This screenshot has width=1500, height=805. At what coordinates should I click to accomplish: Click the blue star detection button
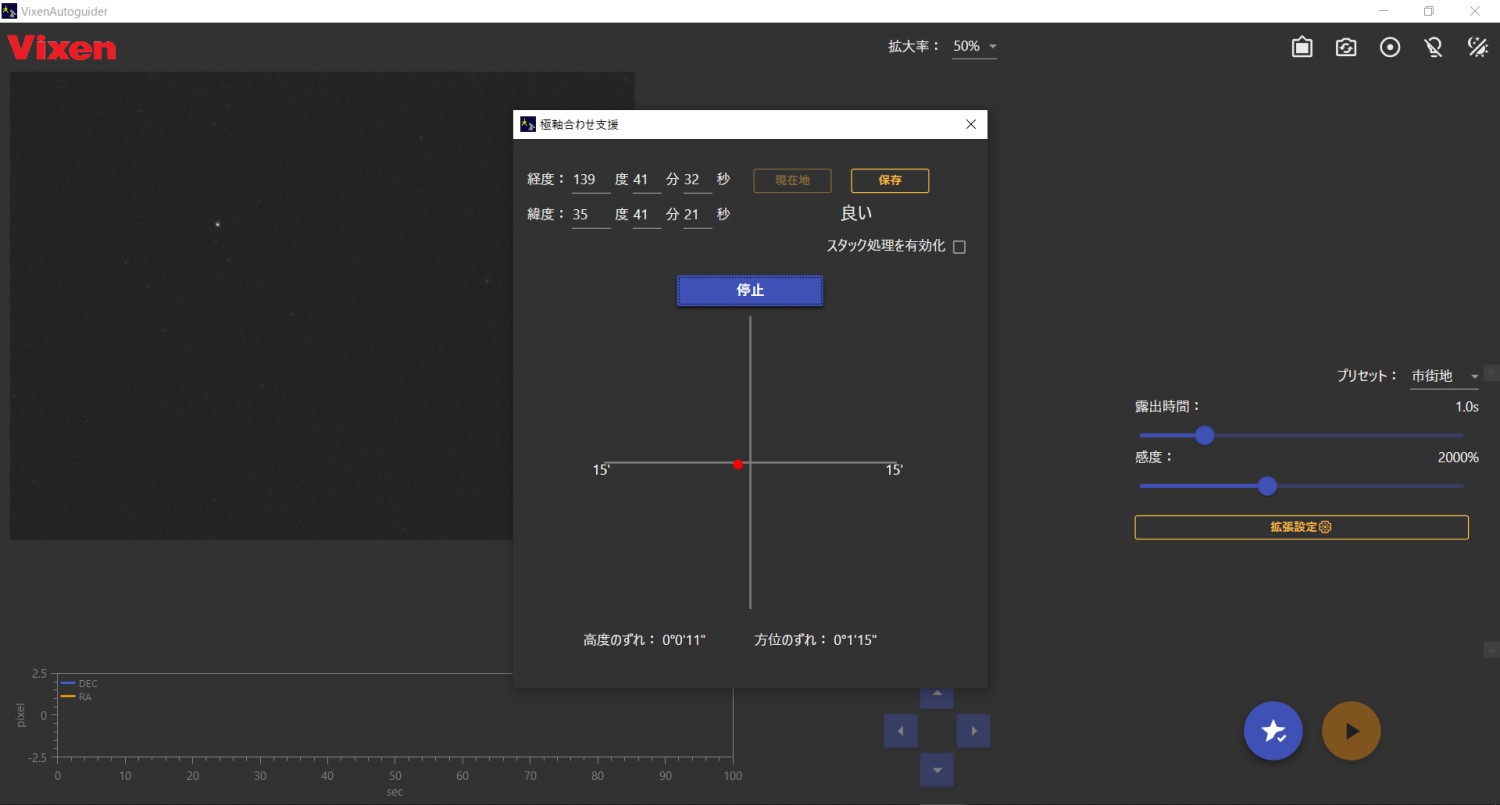pyautogui.click(x=1273, y=731)
